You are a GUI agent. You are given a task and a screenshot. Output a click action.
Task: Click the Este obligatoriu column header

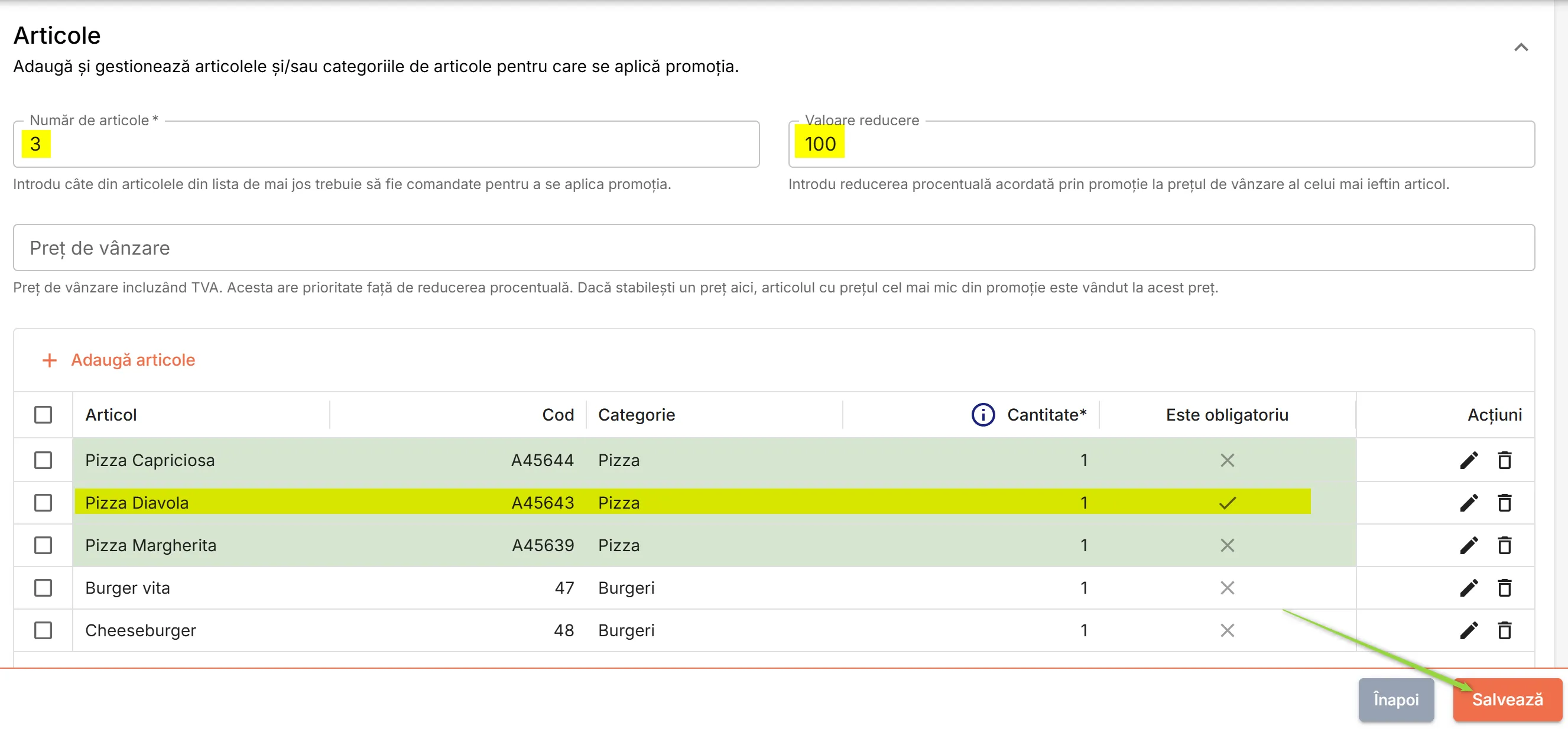(x=1226, y=415)
